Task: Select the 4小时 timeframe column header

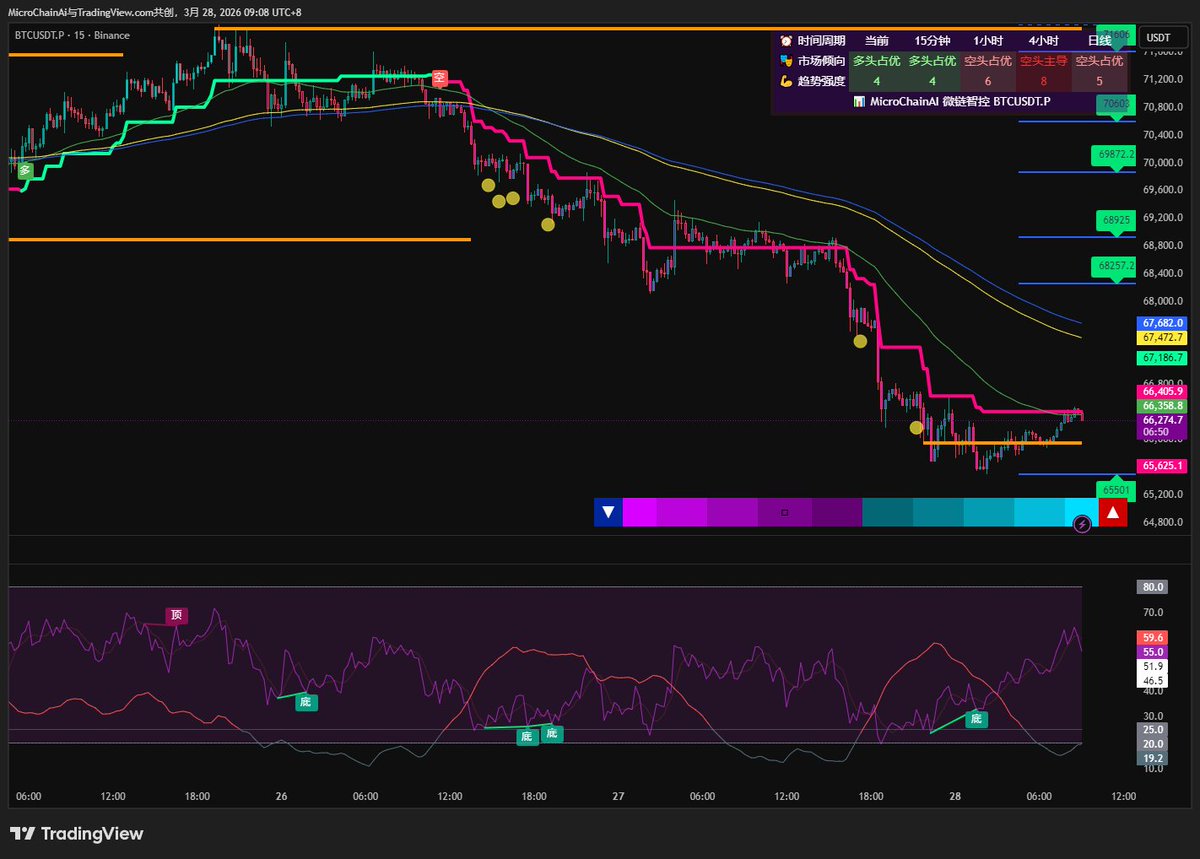Action: point(1043,41)
